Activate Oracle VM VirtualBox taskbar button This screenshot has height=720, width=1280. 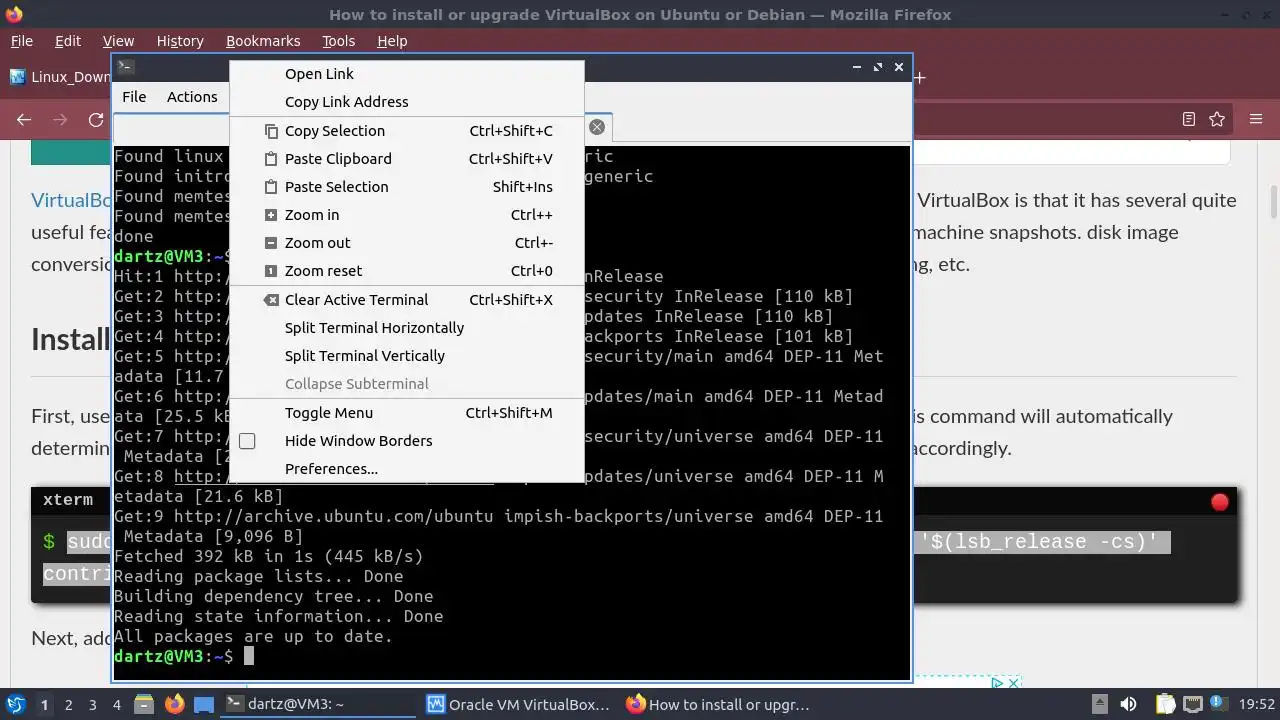tap(518, 704)
